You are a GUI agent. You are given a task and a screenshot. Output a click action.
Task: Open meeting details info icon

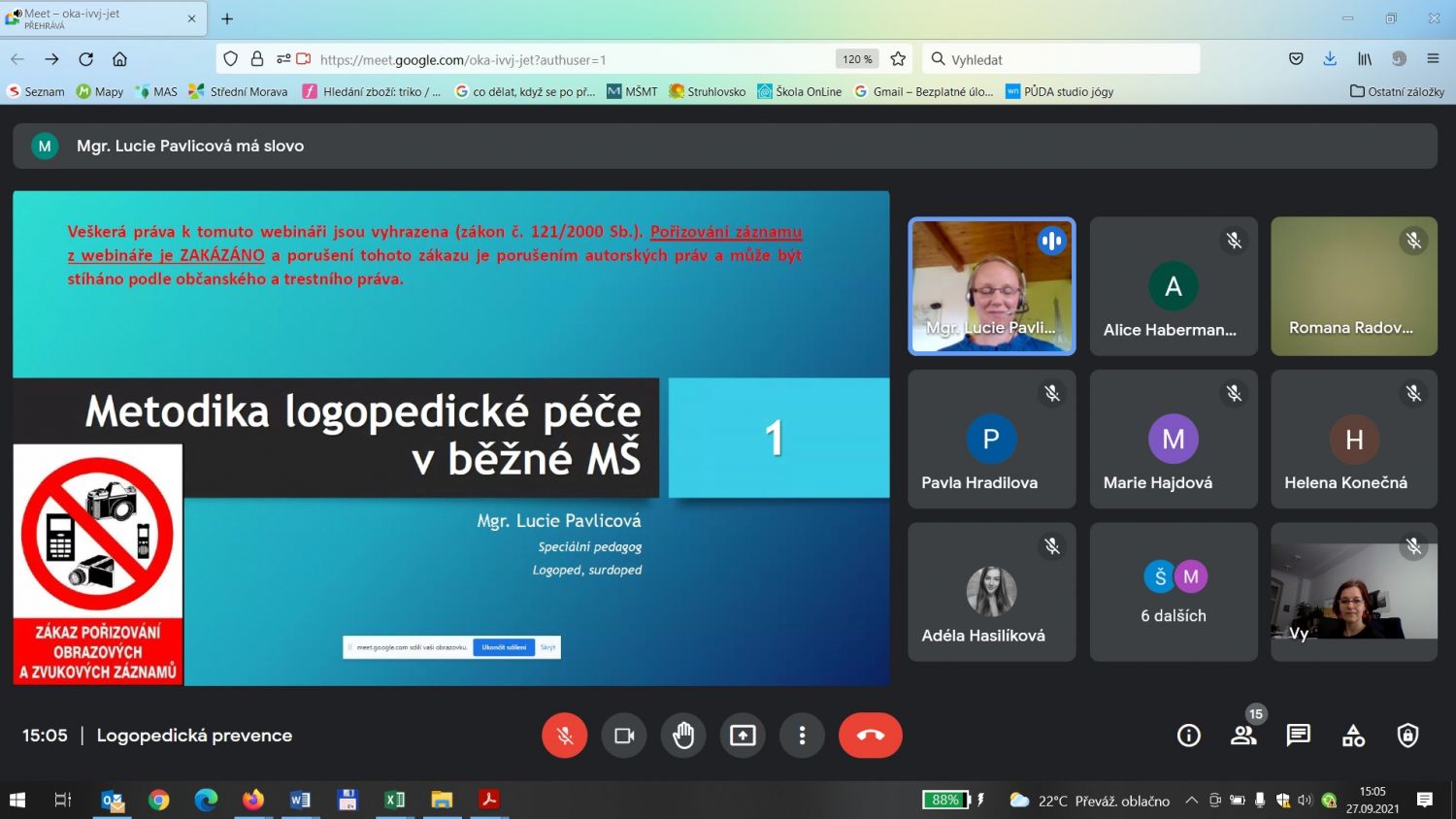(x=1188, y=736)
